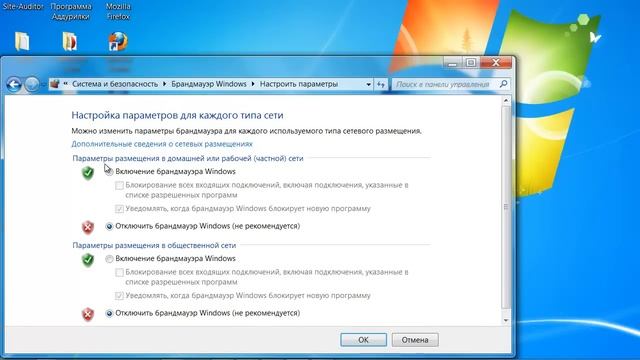
Task: Open Дополнительные сведения о сетевых размещениях link
Action: [x=162, y=144]
